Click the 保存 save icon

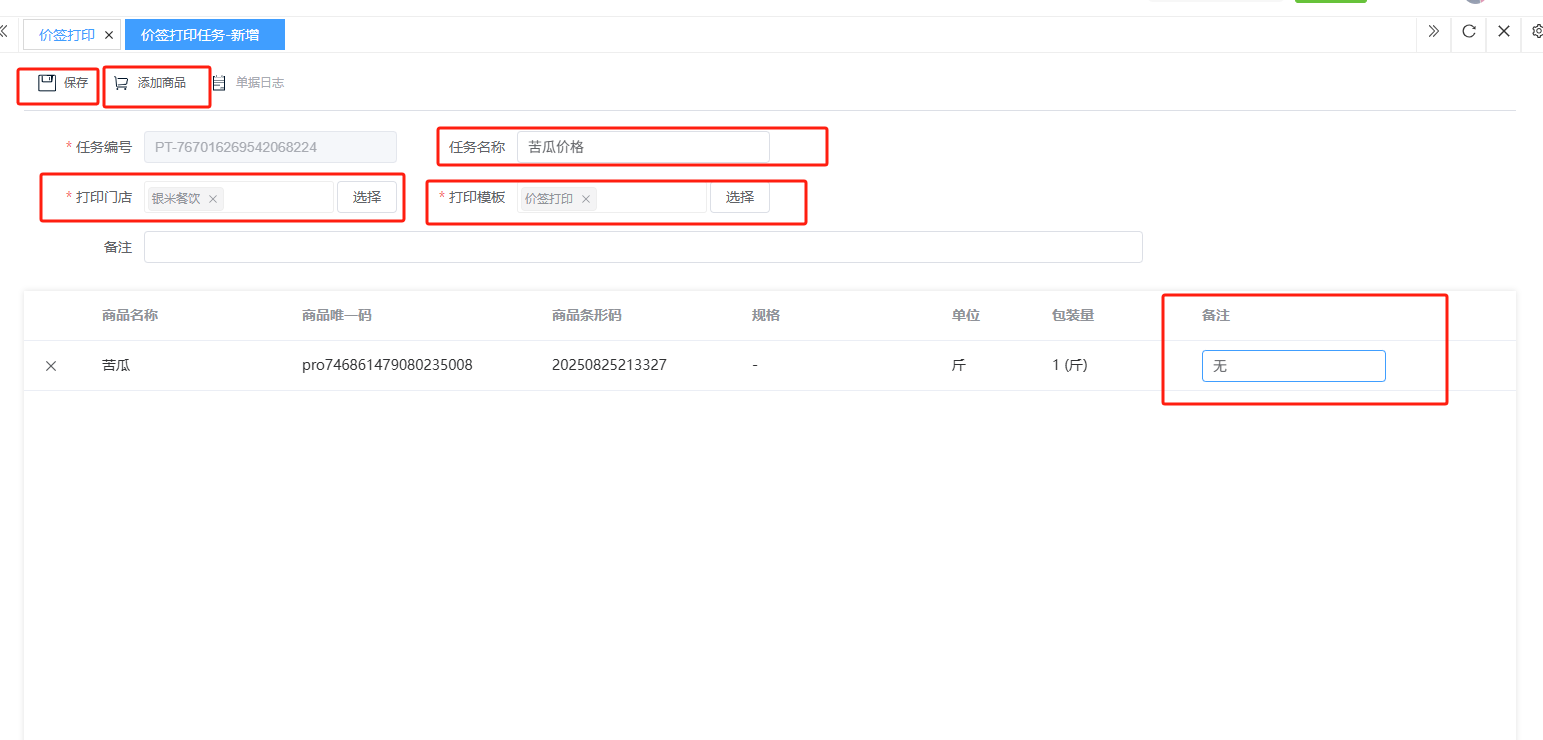point(47,83)
